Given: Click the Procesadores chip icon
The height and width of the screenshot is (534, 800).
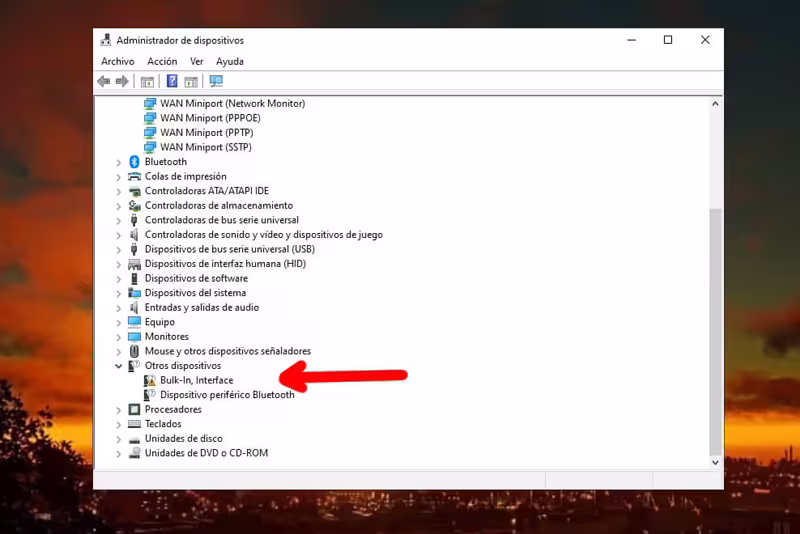Looking at the screenshot, I should point(134,410).
